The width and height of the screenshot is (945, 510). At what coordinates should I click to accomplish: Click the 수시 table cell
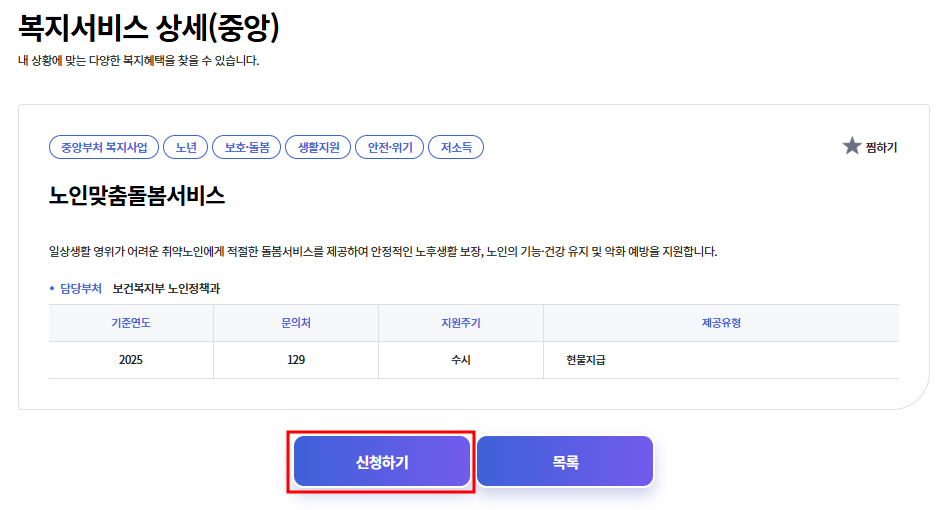pos(461,360)
